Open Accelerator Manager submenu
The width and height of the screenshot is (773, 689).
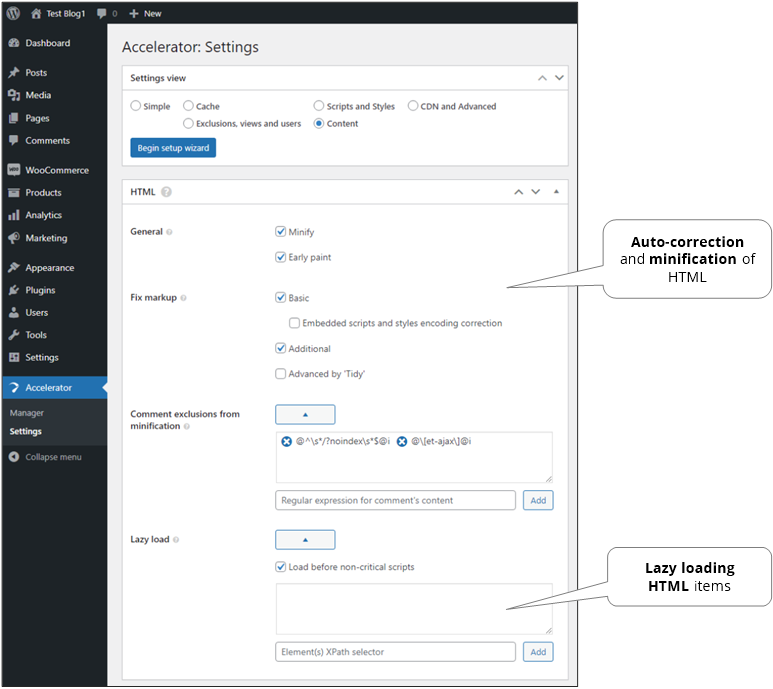point(27,413)
